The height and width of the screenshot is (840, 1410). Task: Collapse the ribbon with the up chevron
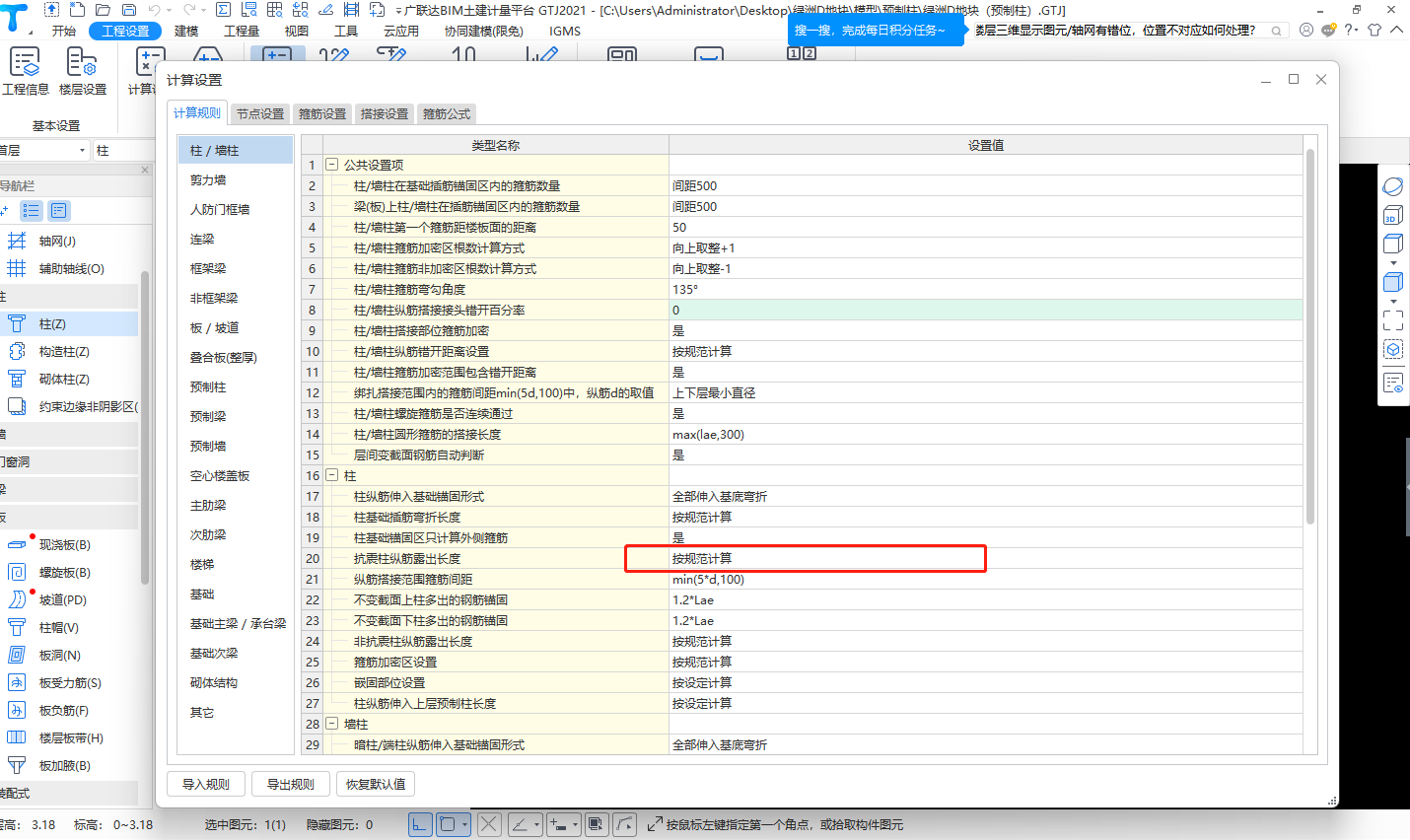1396,30
